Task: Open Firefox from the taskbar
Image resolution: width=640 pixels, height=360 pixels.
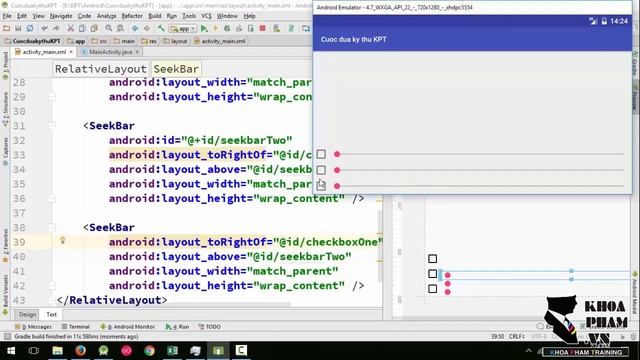Action: [80, 351]
